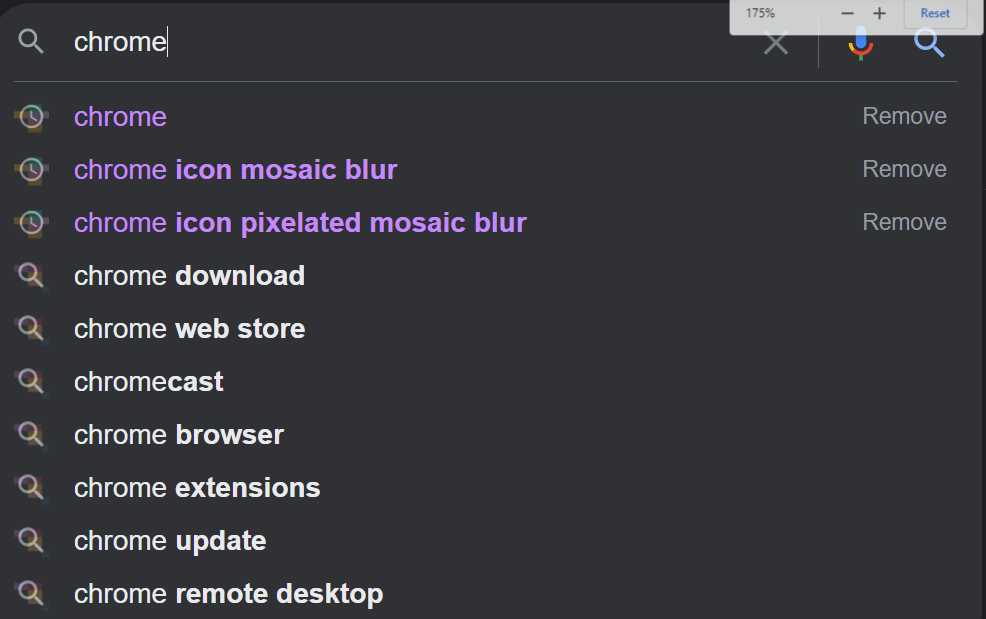Zoom in with the plus button
This screenshot has height=619, width=986.
pyautogui.click(x=879, y=13)
